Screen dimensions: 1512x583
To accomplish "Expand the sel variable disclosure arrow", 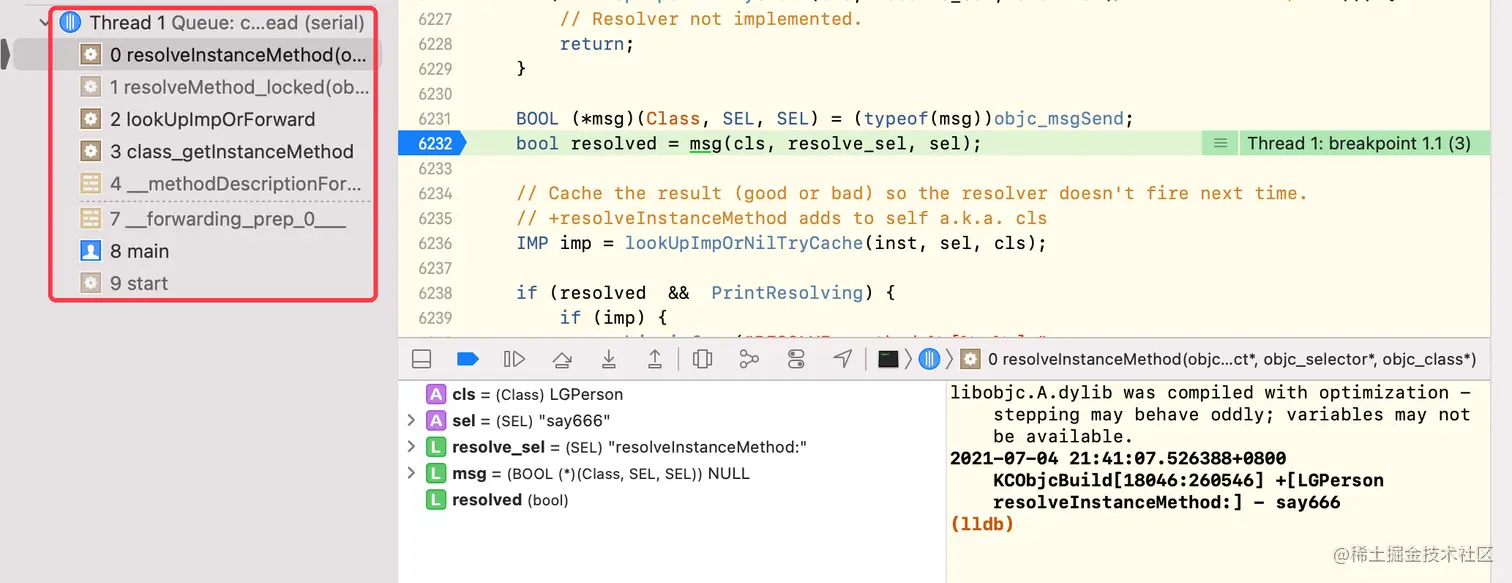I will point(411,421).
